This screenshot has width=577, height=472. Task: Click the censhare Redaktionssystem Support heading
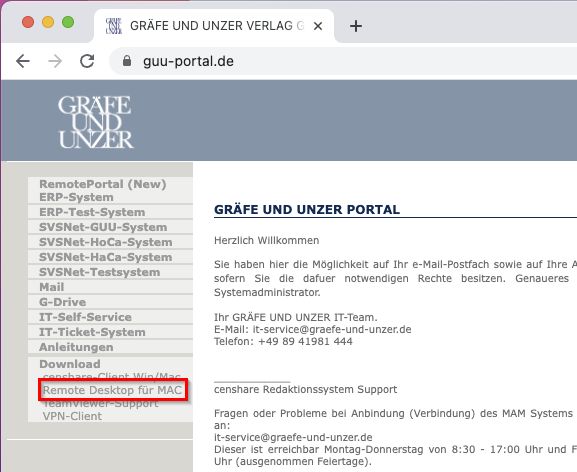pos(305,390)
